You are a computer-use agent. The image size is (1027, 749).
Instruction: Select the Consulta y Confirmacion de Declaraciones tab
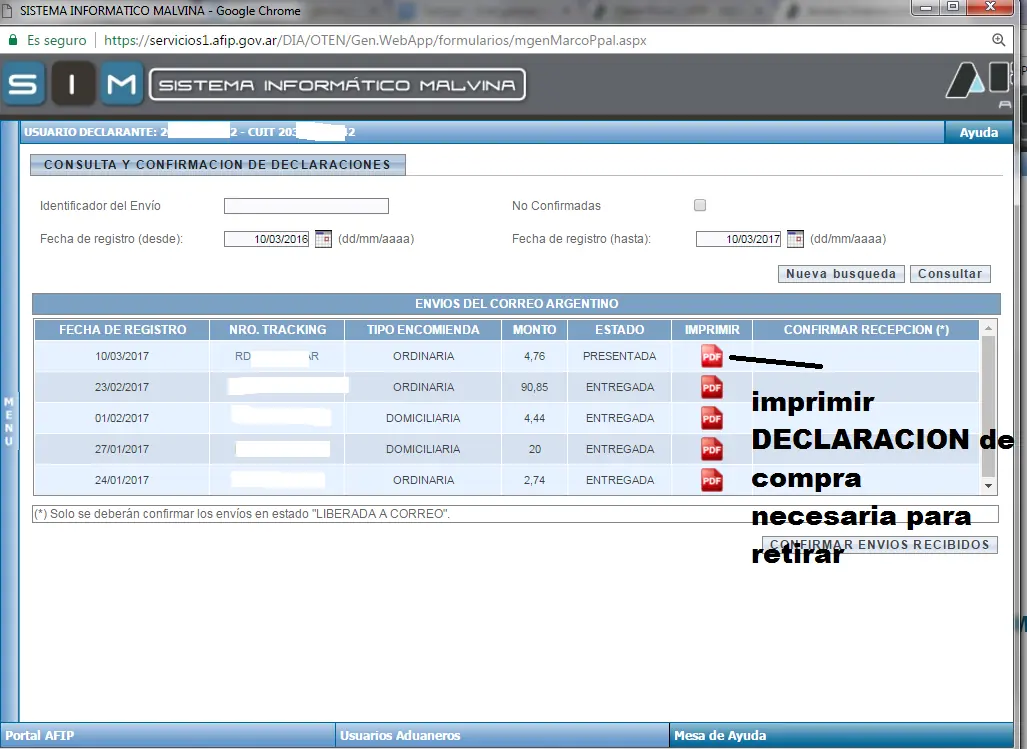(x=217, y=165)
